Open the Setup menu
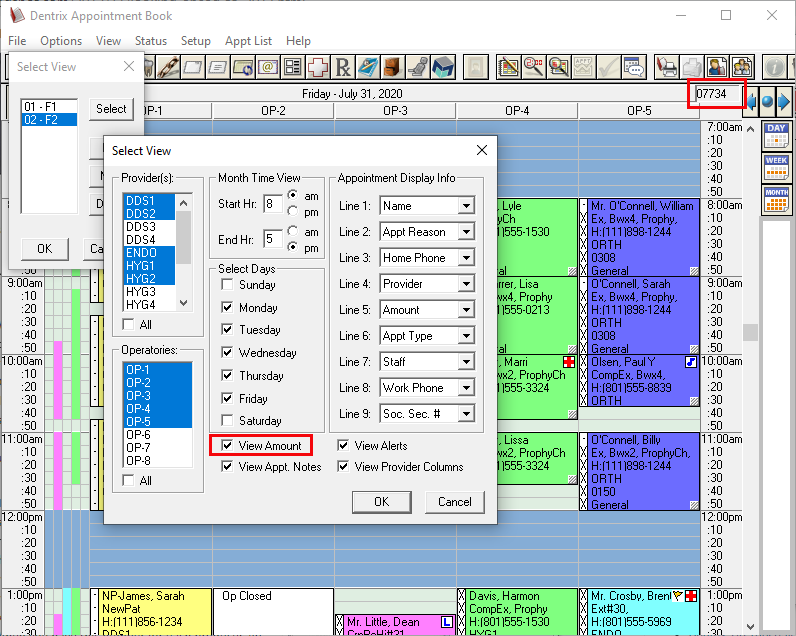 pyautogui.click(x=195, y=41)
